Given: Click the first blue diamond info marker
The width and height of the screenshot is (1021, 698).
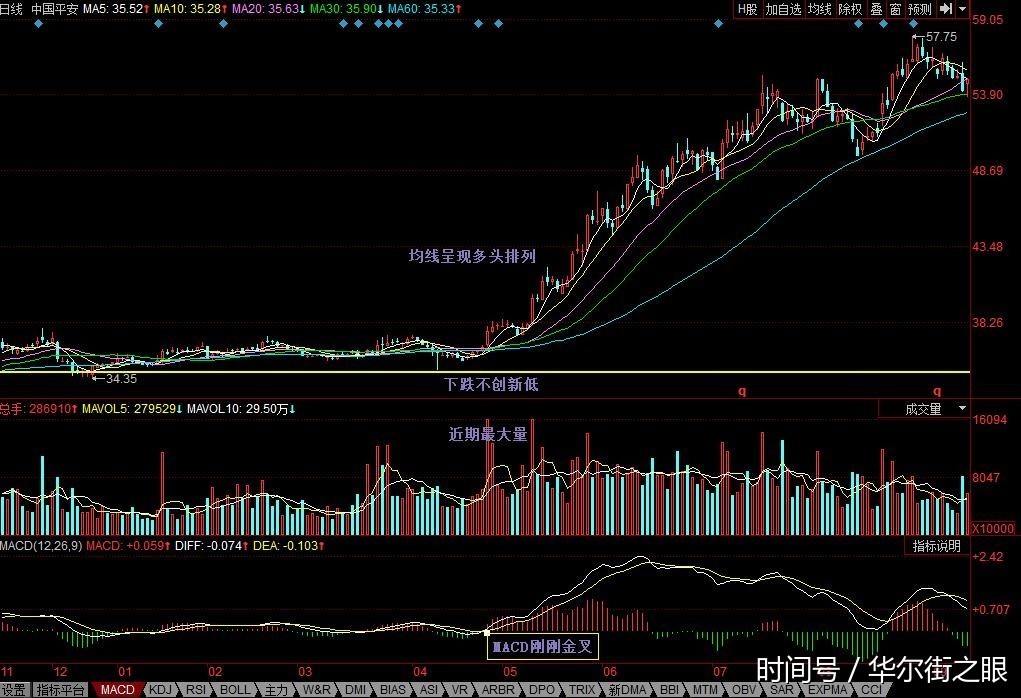Looking at the screenshot, I should pyautogui.click(x=38, y=24).
